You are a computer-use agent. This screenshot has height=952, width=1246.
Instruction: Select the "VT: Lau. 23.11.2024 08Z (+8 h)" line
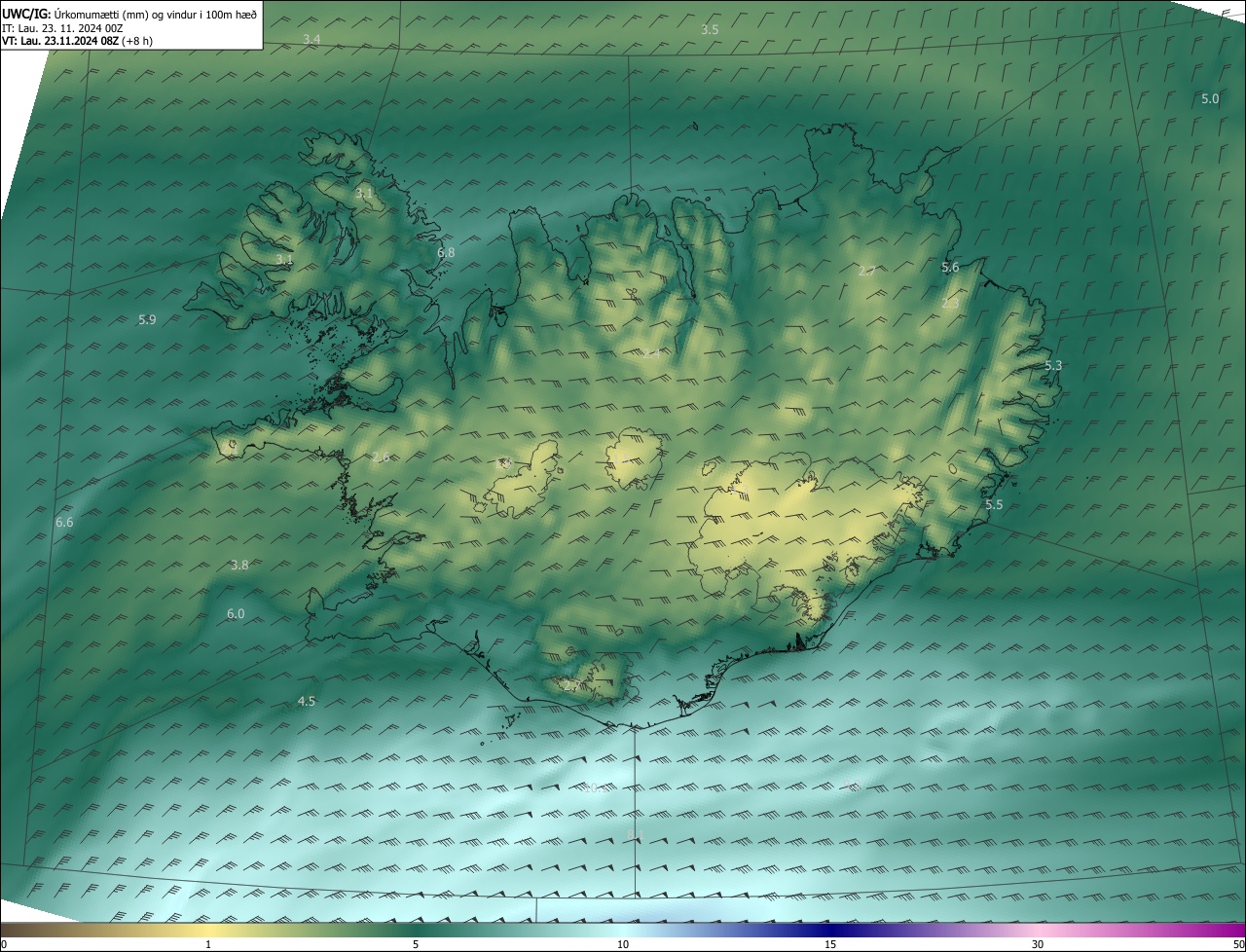pyautogui.click(x=77, y=41)
